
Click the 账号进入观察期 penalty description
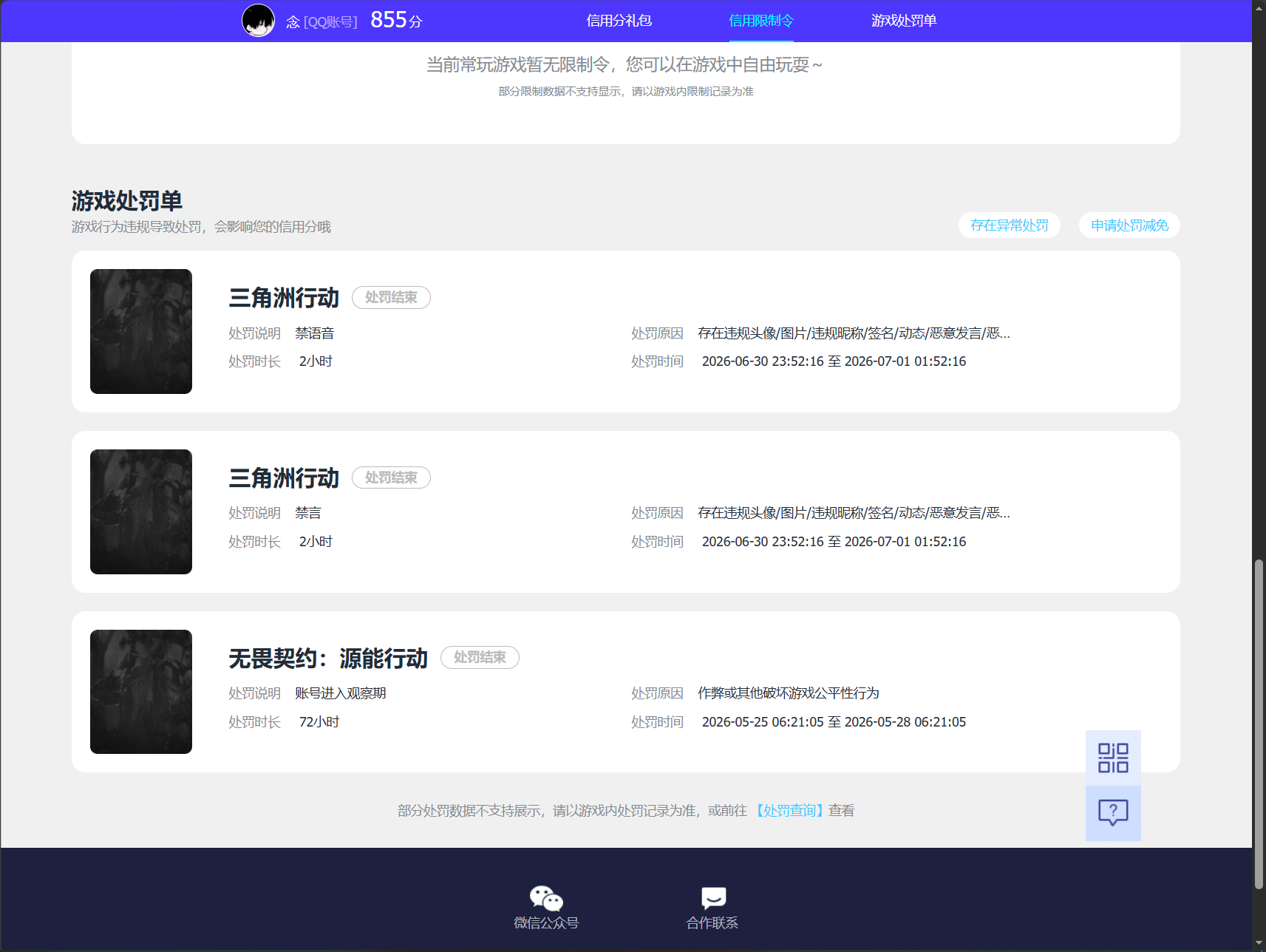point(341,693)
